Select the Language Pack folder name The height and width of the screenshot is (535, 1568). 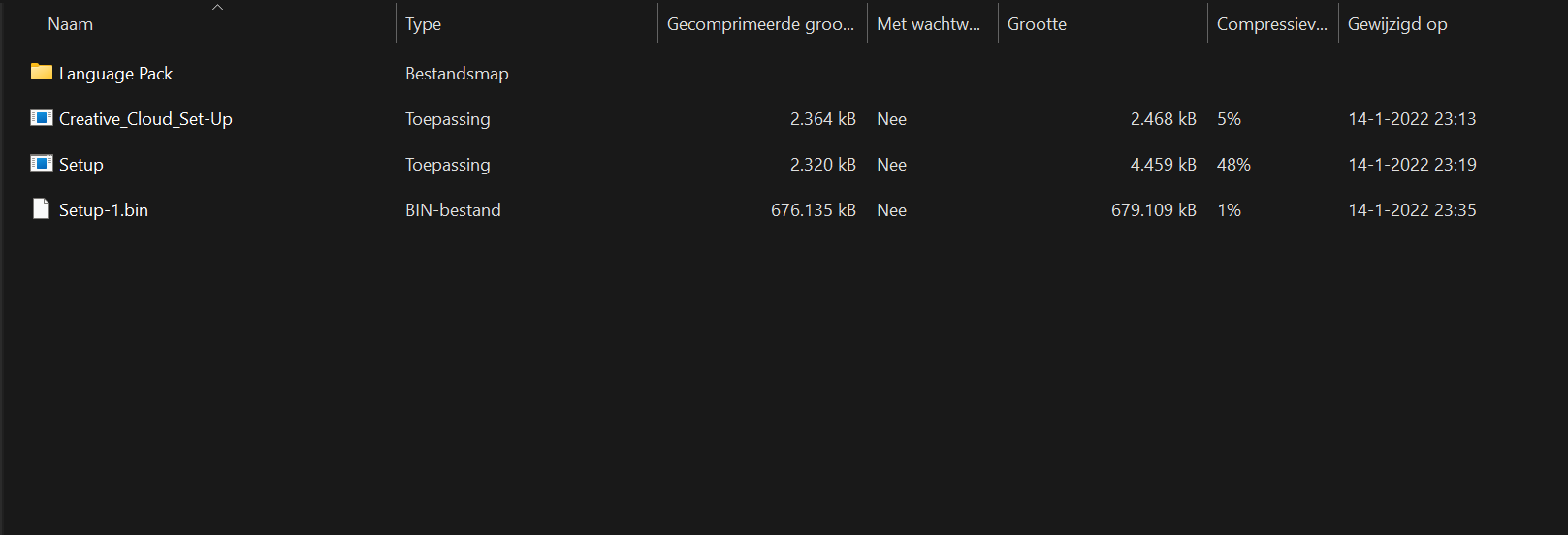pyautogui.click(x=115, y=74)
